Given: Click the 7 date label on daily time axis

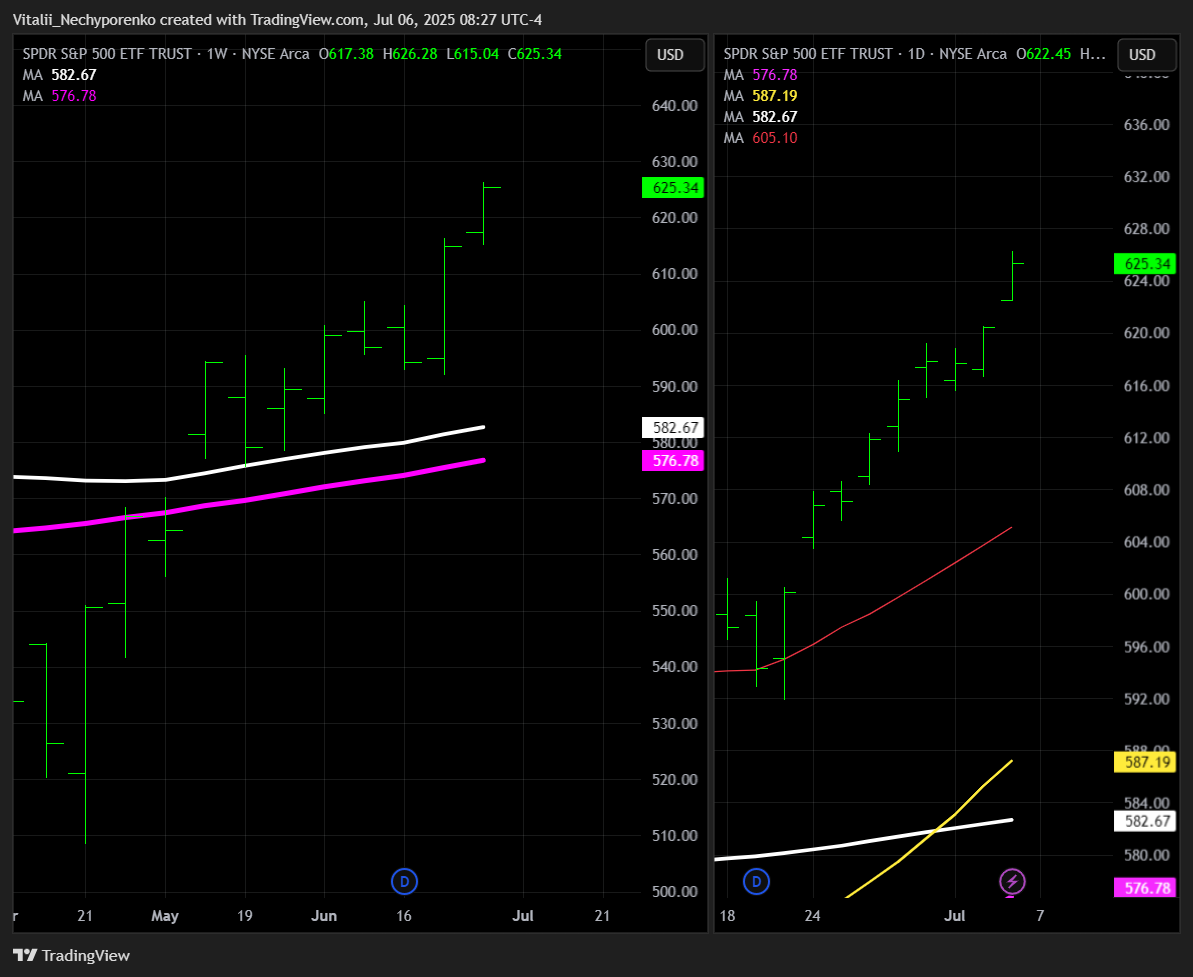Looking at the screenshot, I should (1040, 915).
